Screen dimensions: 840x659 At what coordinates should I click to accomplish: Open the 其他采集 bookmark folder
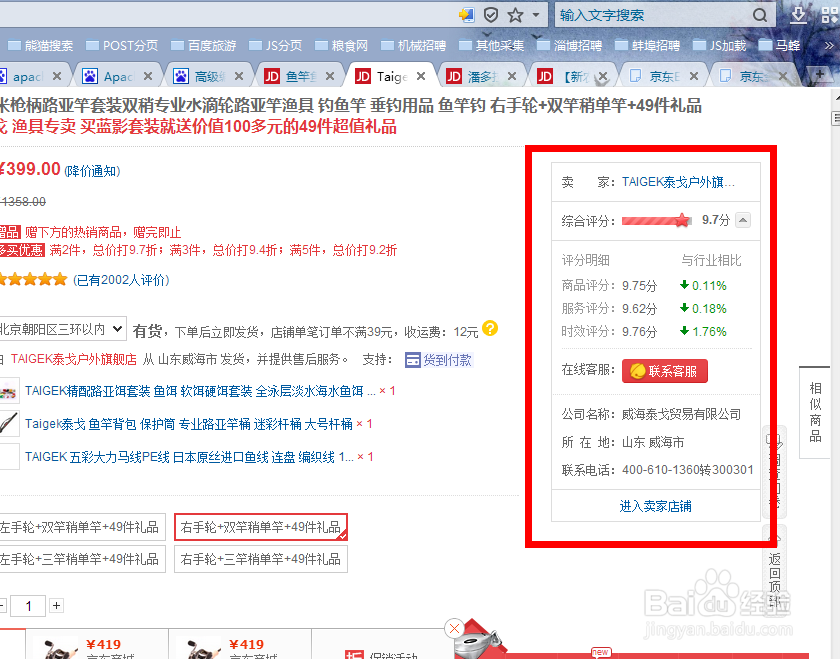[x=492, y=46]
